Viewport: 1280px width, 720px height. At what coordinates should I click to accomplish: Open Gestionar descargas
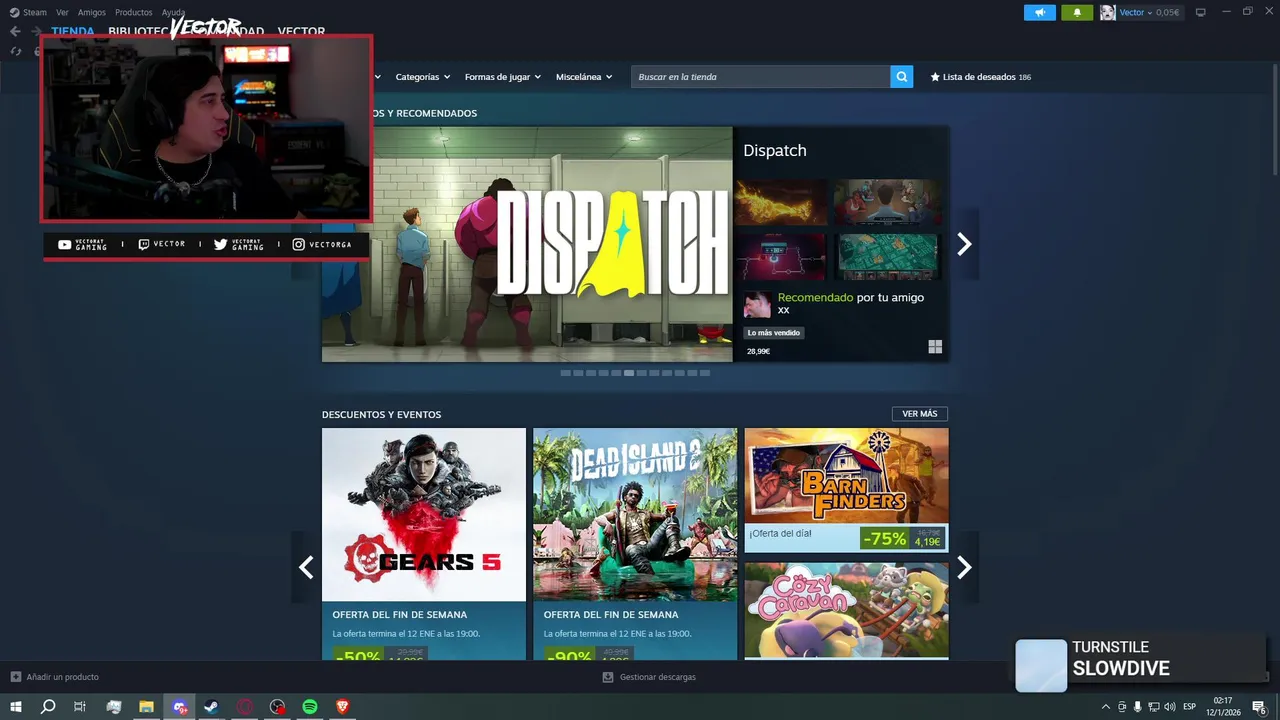click(x=658, y=677)
